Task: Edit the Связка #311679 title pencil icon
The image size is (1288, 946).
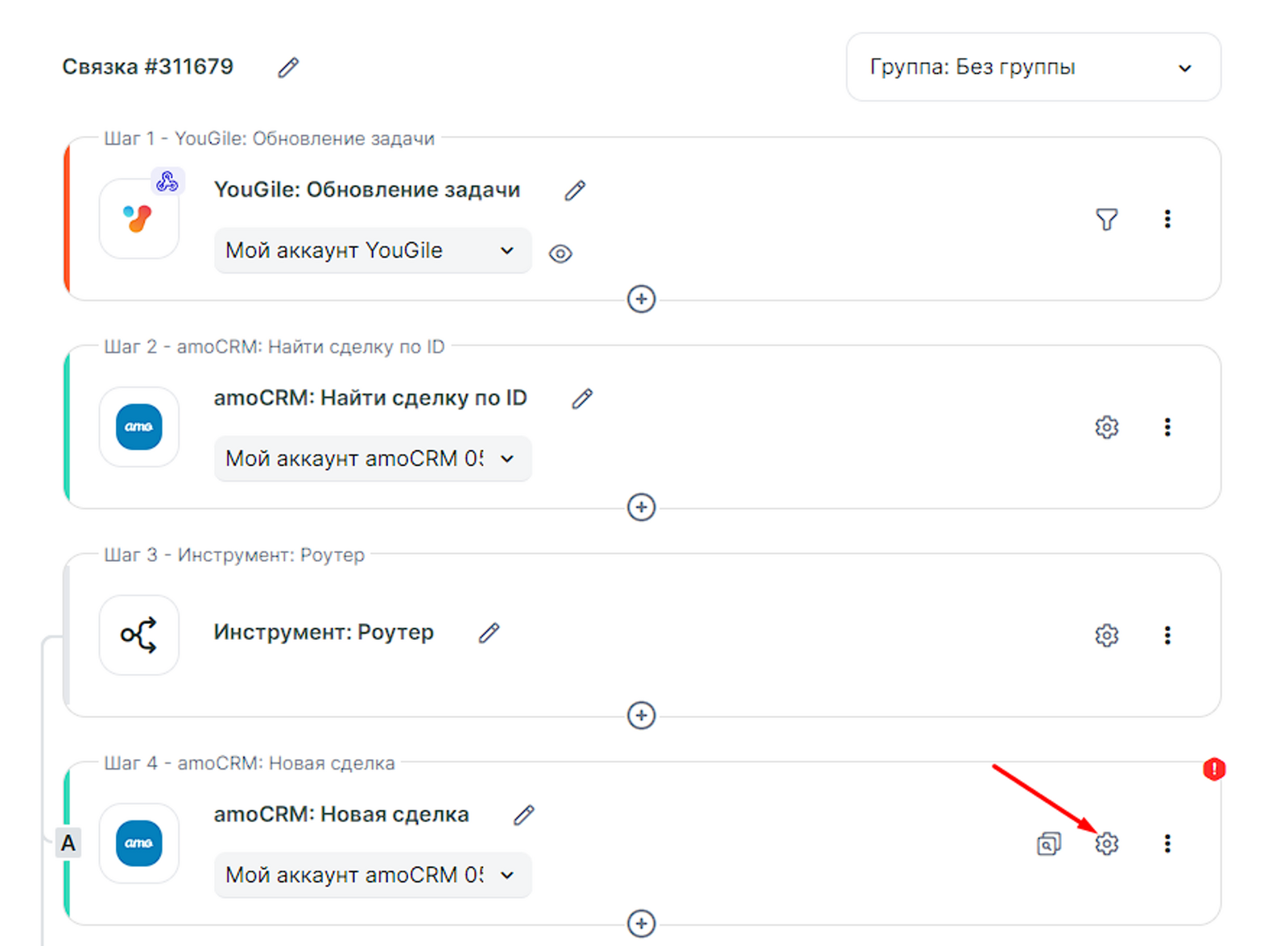Action: tap(288, 68)
